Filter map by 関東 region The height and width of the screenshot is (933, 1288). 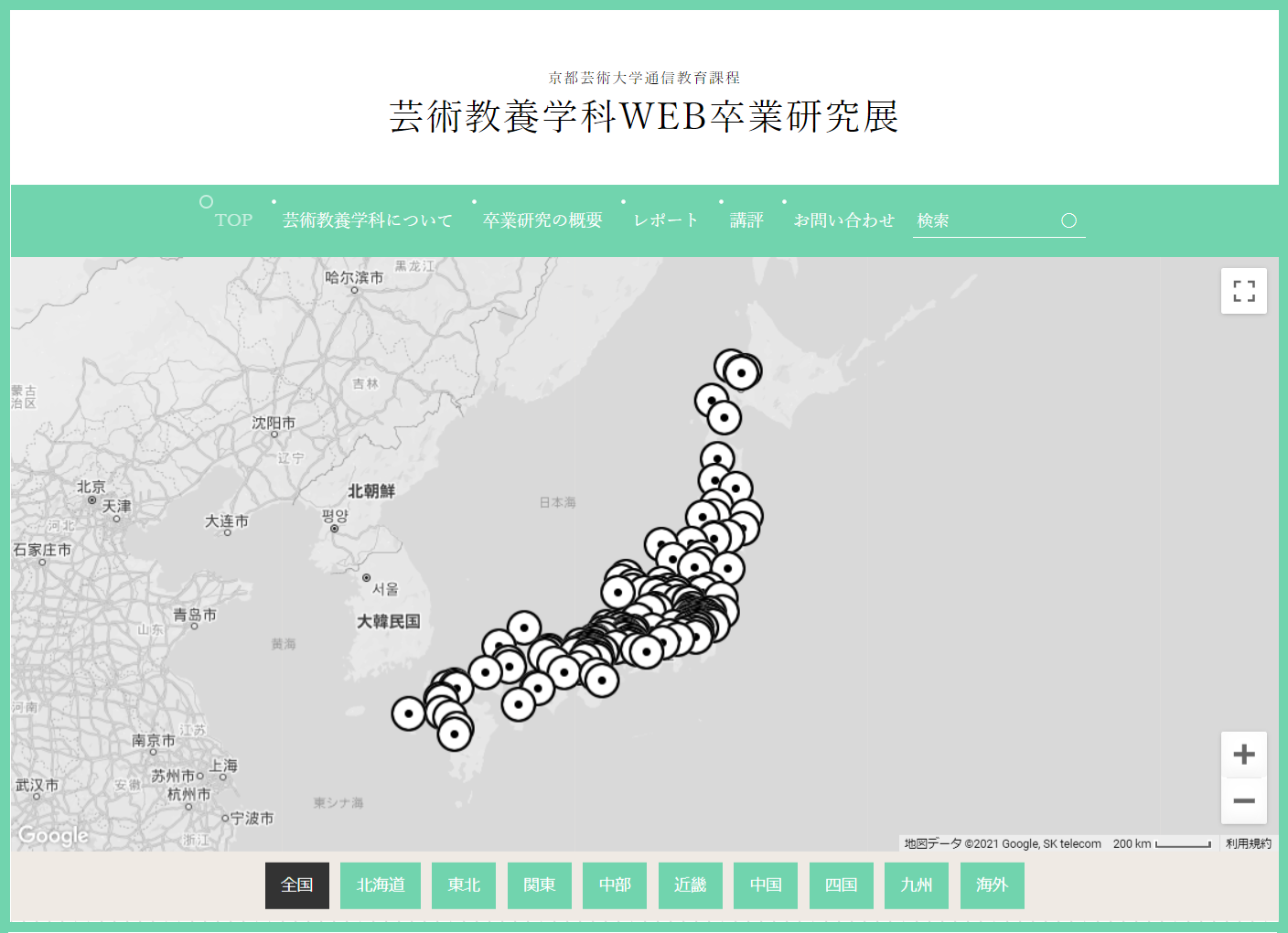[x=540, y=885]
